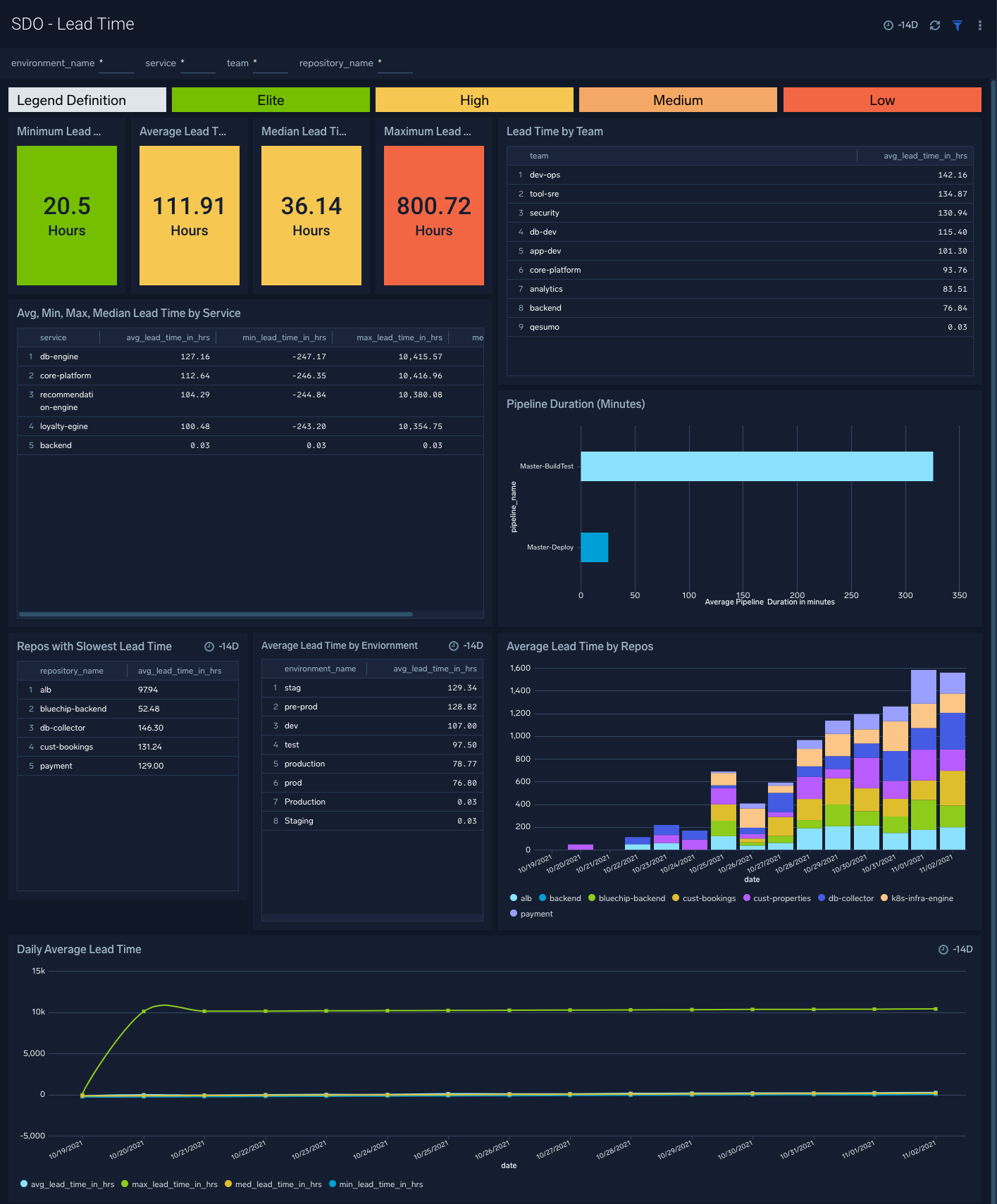Open the repository_name filter field

pos(395,63)
